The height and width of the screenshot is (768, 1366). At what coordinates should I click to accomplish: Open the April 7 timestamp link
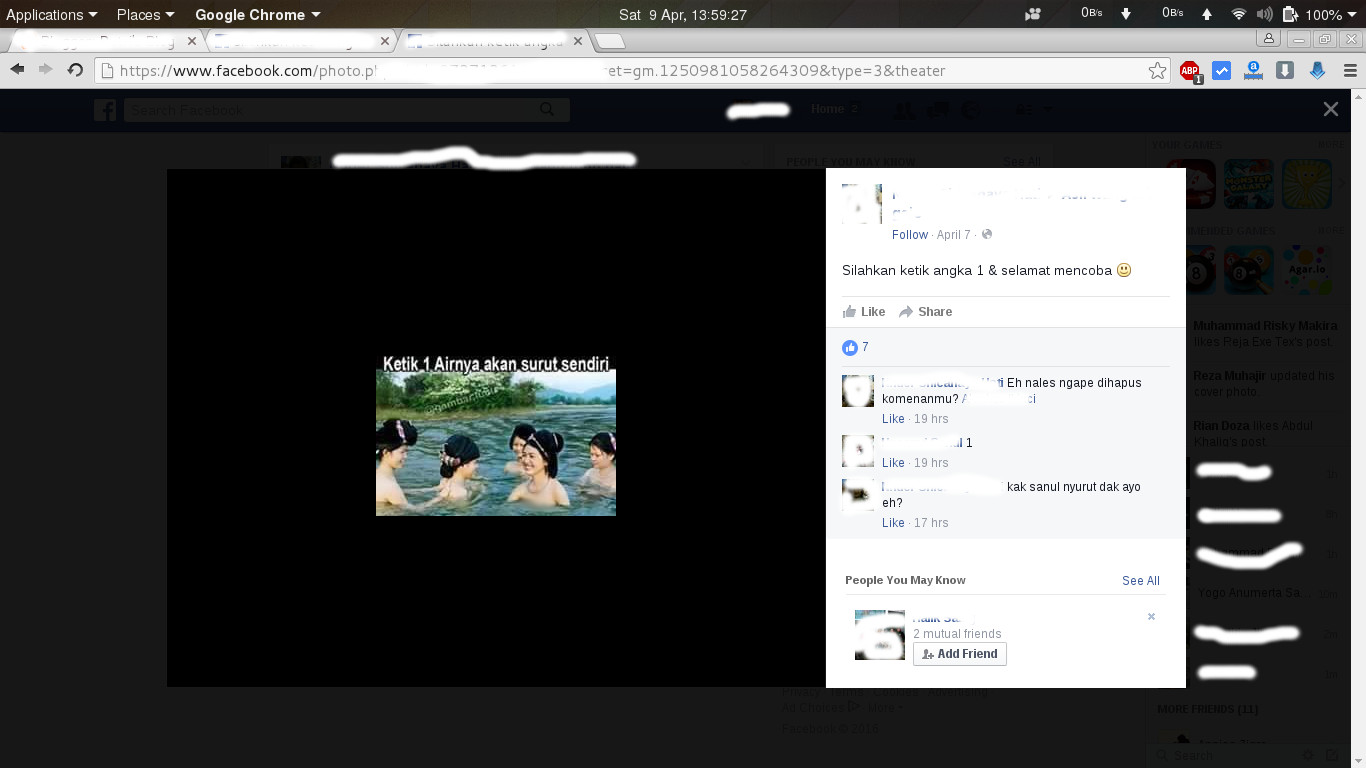(x=954, y=234)
